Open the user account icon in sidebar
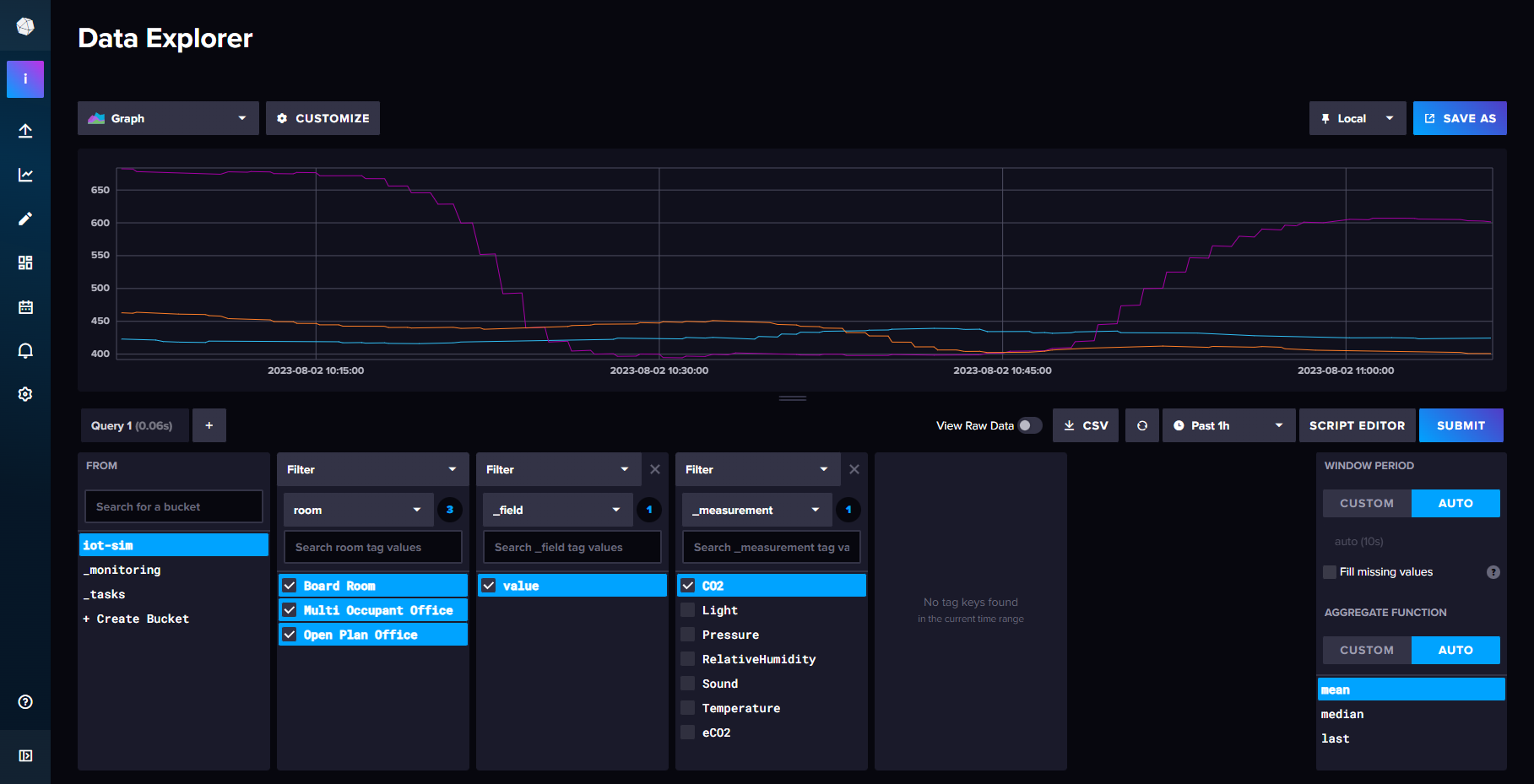The image size is (1534, 784). [25, 78]
